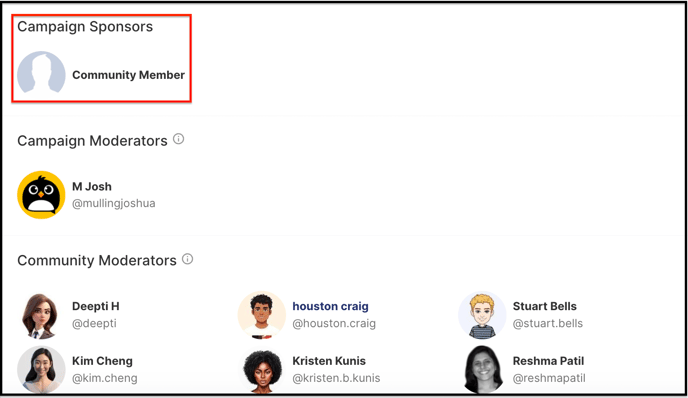Click the @reshmapatil handle
Image resolution: width=688 pixels, height=398 pixels.
coord(549,378)
